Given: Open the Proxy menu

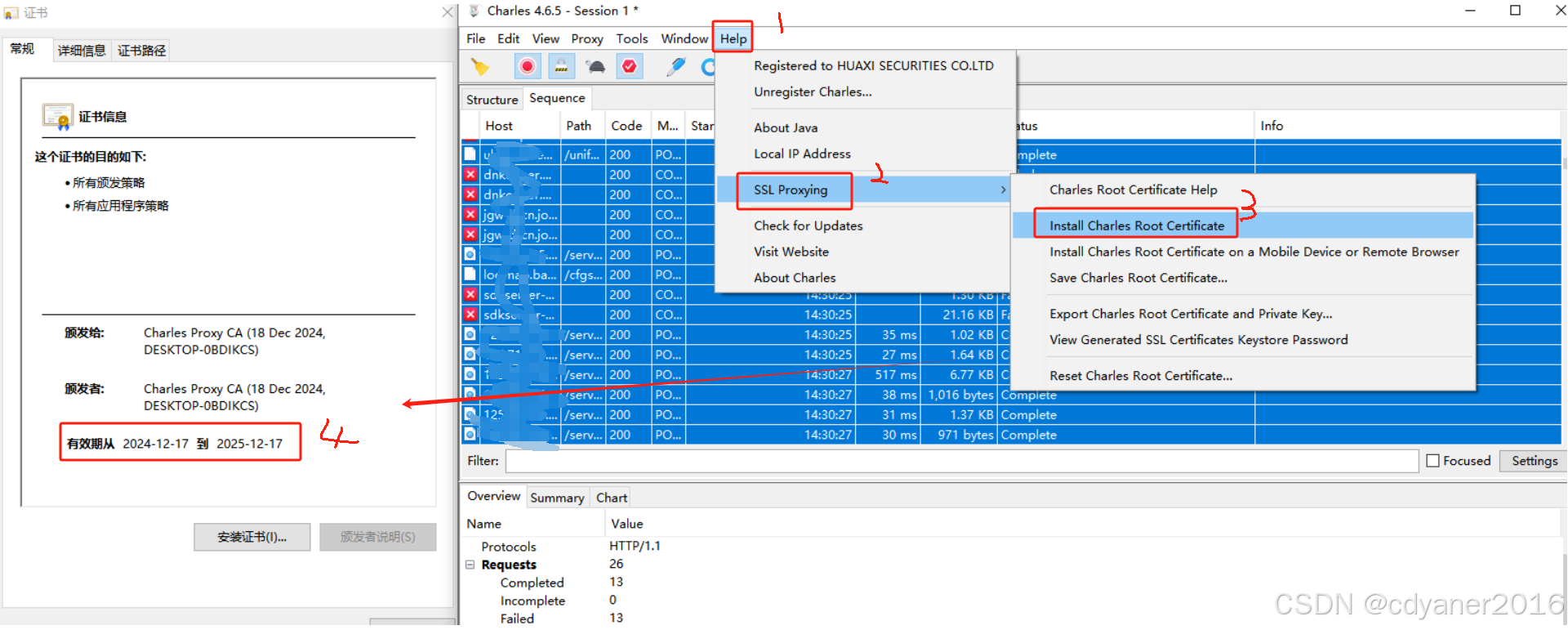Looking at the screenshot, I should click(x=587, y=38).
